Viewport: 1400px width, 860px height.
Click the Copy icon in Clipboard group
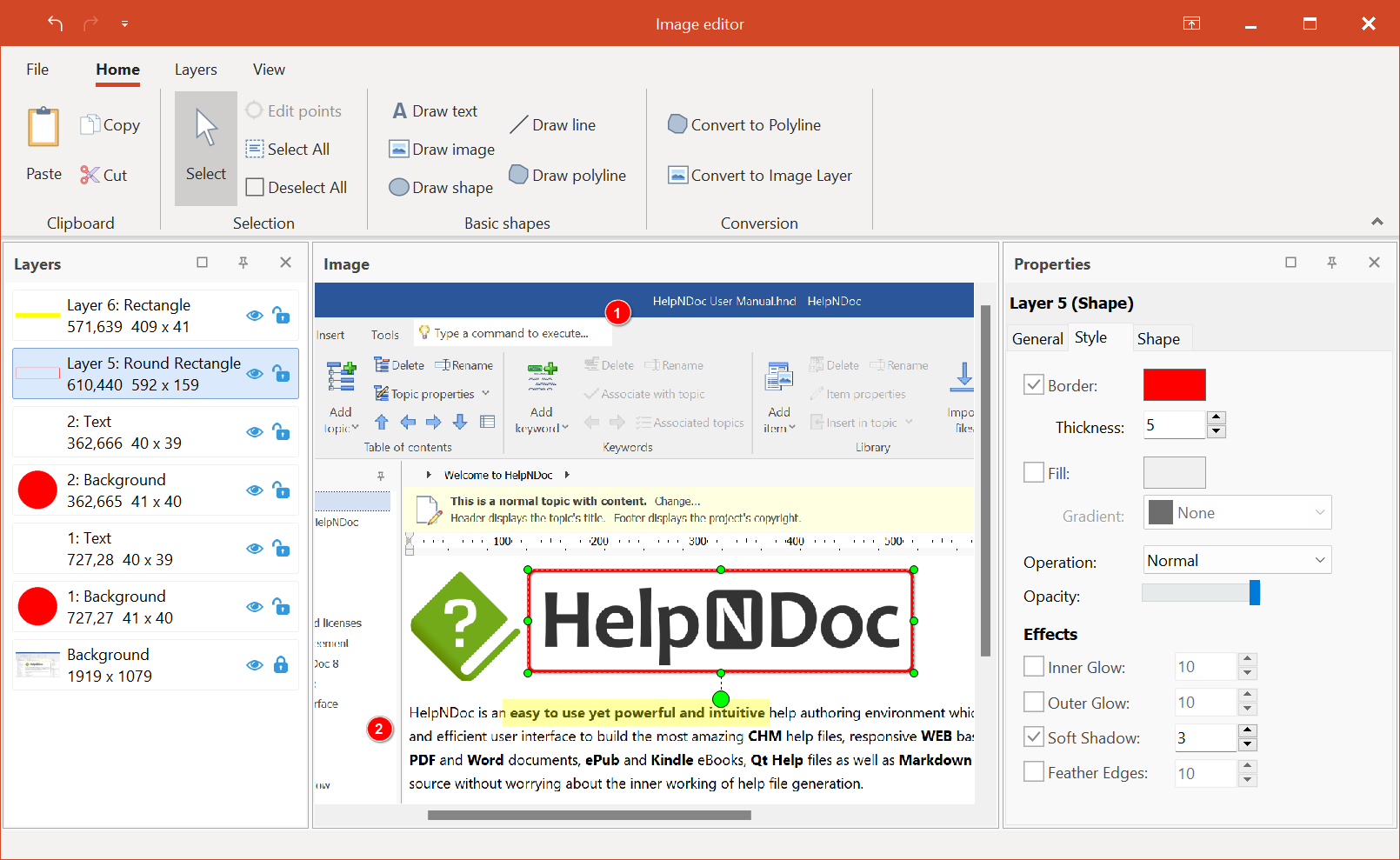coord(90,125)
